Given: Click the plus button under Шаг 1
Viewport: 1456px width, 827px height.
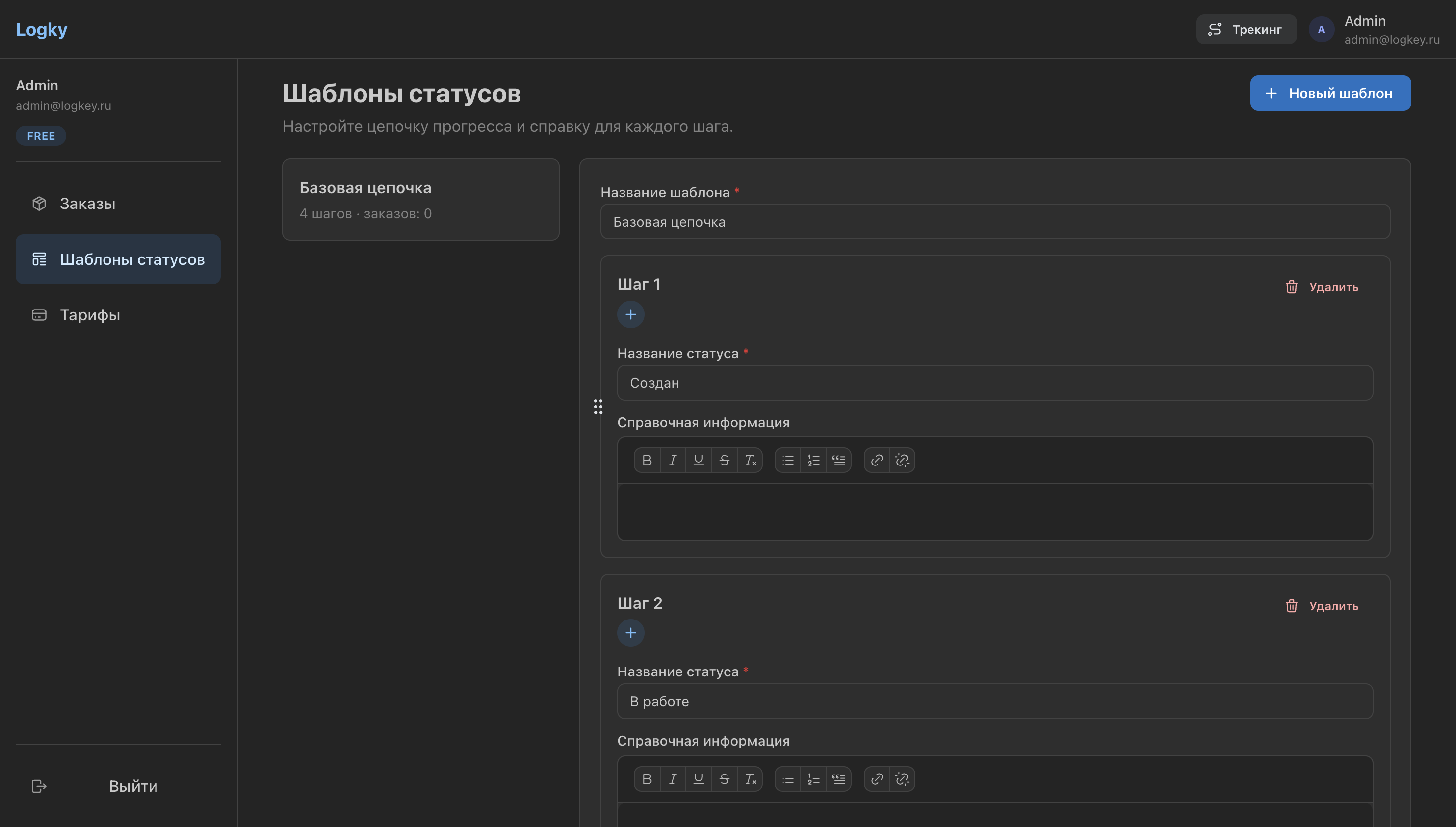Looking at the screenshot, I should click(631, 314).
